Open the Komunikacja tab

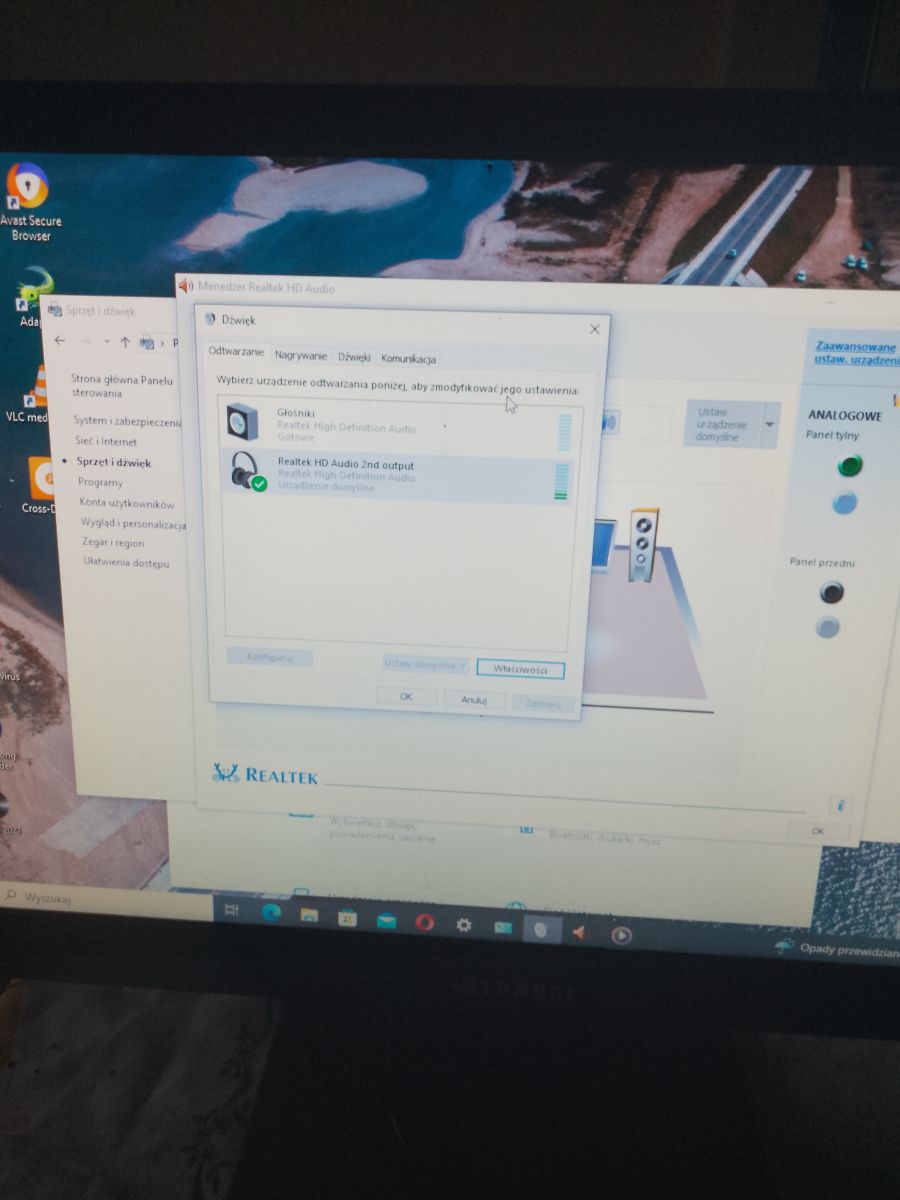point(408,359)
